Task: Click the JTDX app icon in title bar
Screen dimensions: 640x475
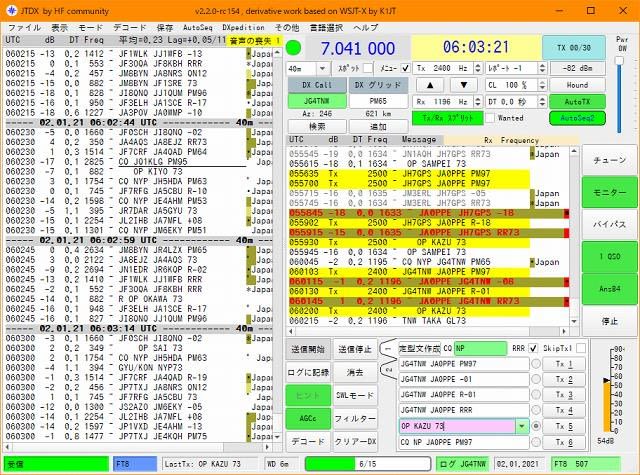Action: (x=11, y=10)
